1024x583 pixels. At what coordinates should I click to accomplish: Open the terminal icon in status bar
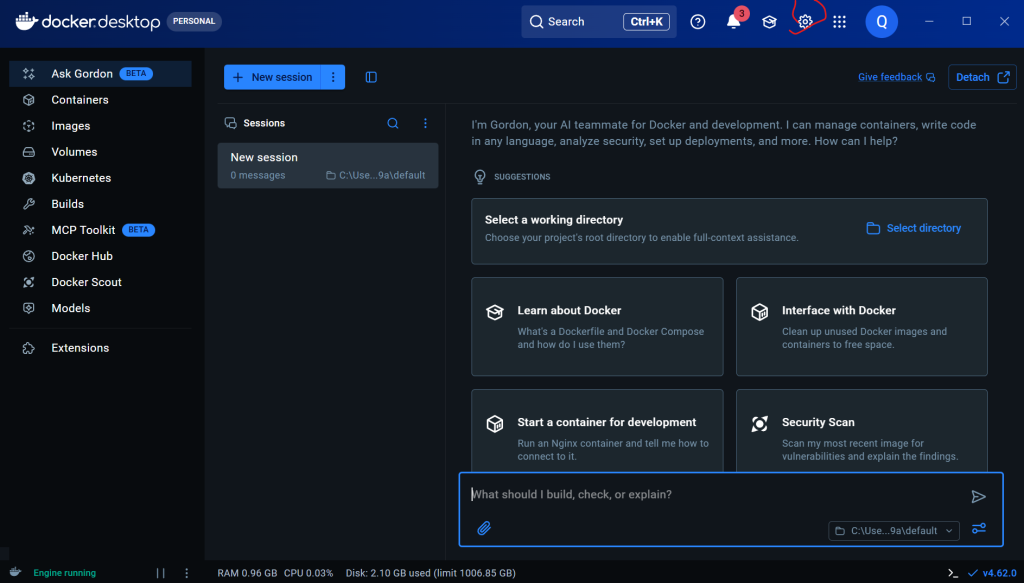tap(953, 573)
